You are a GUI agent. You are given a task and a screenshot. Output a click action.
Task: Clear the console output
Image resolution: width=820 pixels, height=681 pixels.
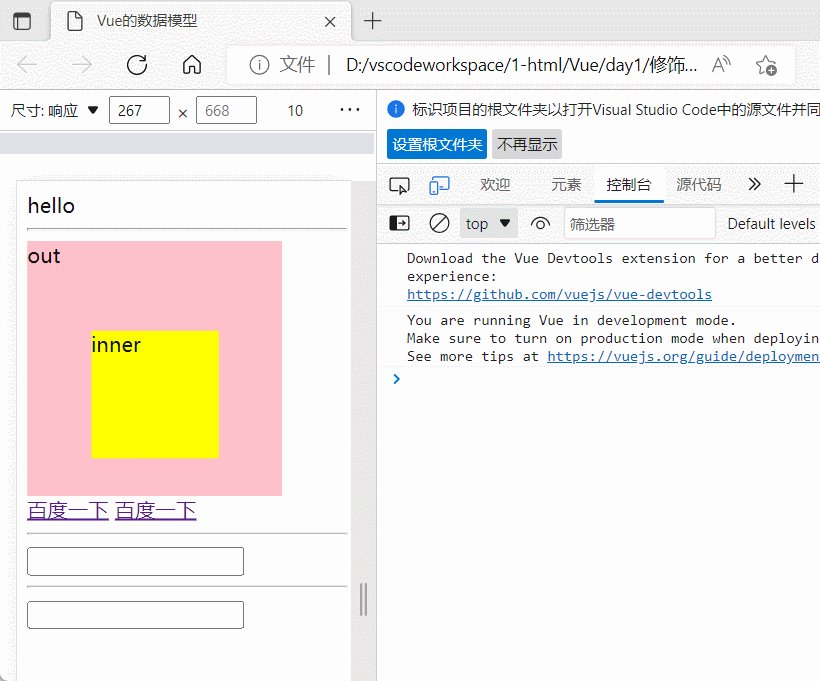pos(438,223)
